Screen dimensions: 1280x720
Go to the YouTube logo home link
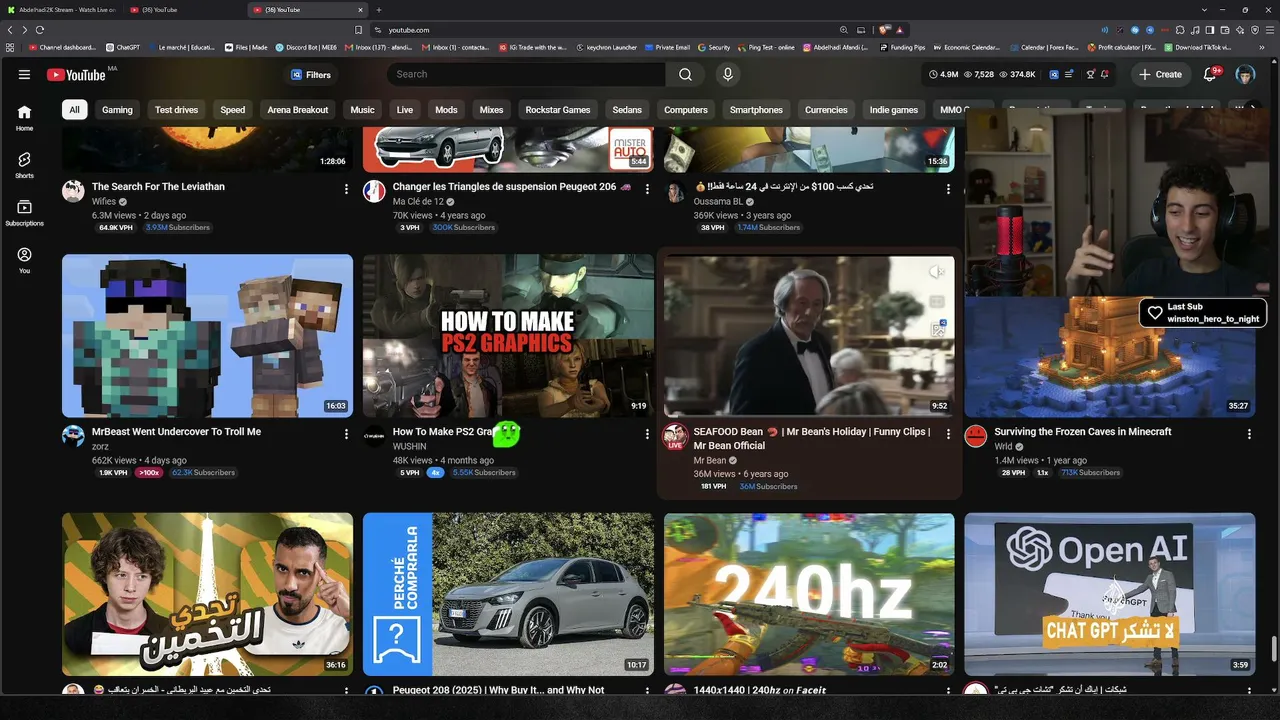click(x=76, y=74)
